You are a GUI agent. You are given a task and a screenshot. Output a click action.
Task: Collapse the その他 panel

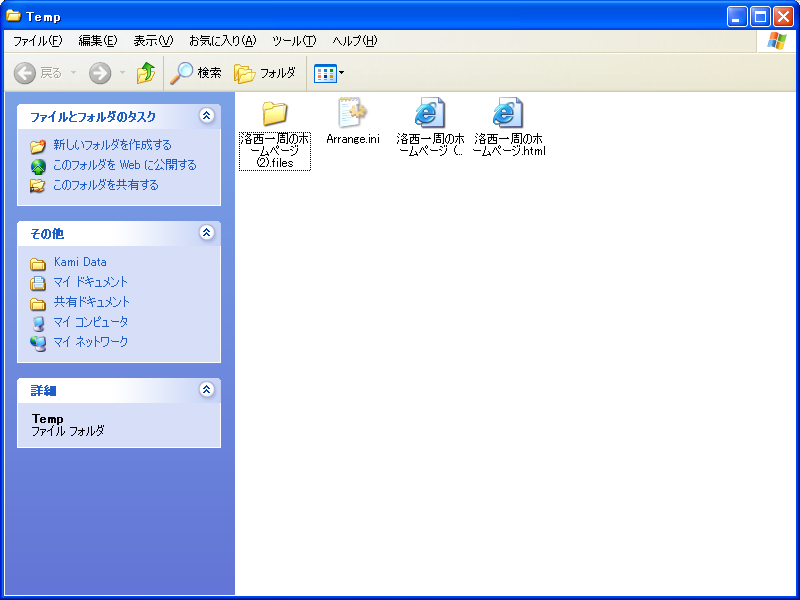[x=207, y=233]
